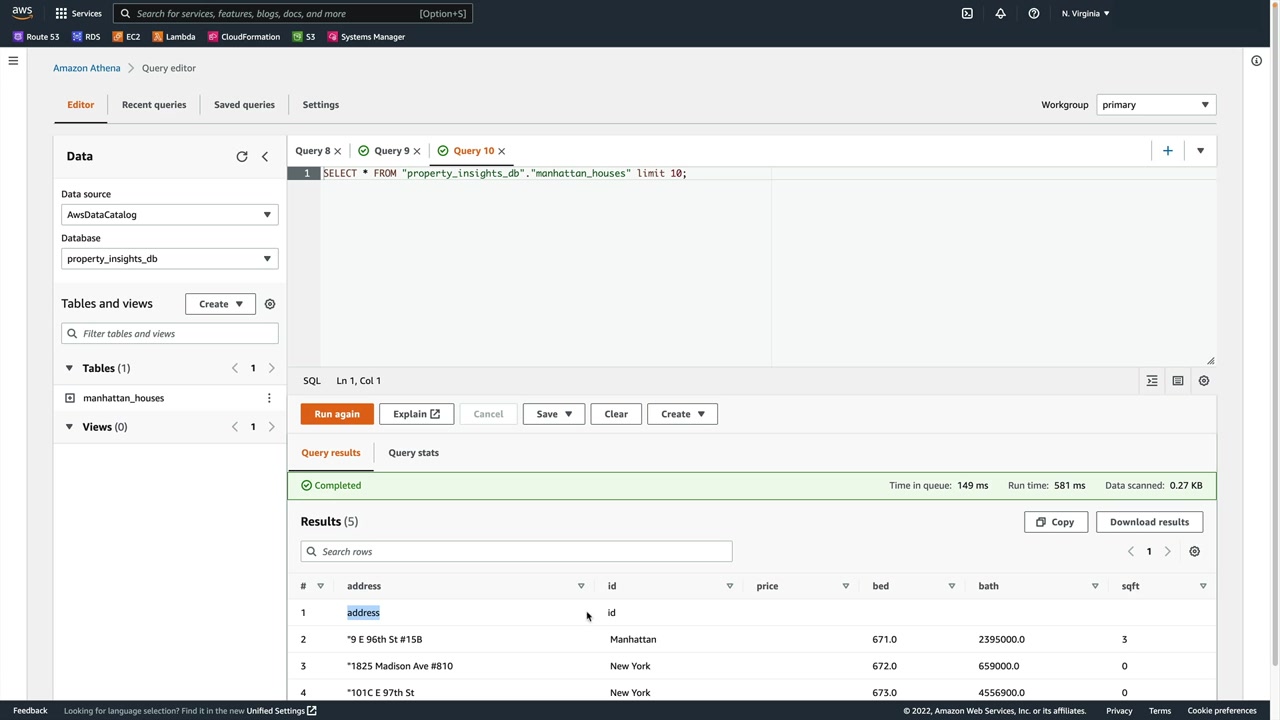Click the Run again button

pyautogui.click(x=337, y=414)
